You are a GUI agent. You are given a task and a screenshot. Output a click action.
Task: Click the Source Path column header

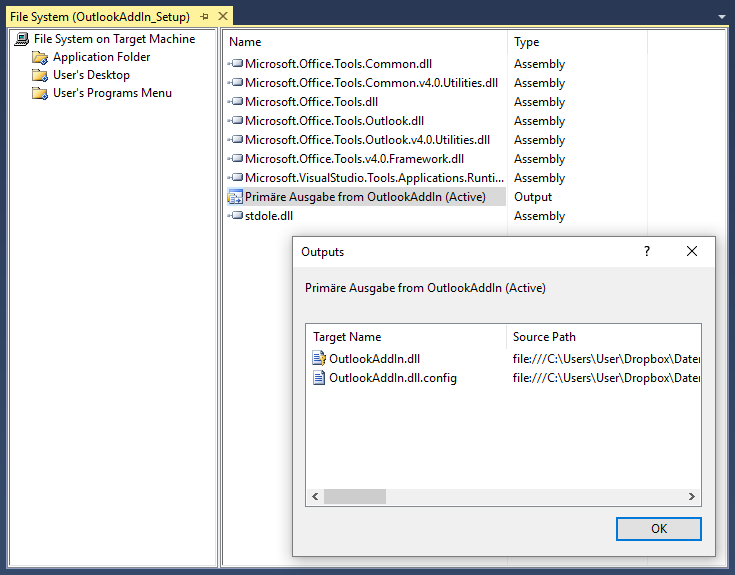tap(544, 337)
